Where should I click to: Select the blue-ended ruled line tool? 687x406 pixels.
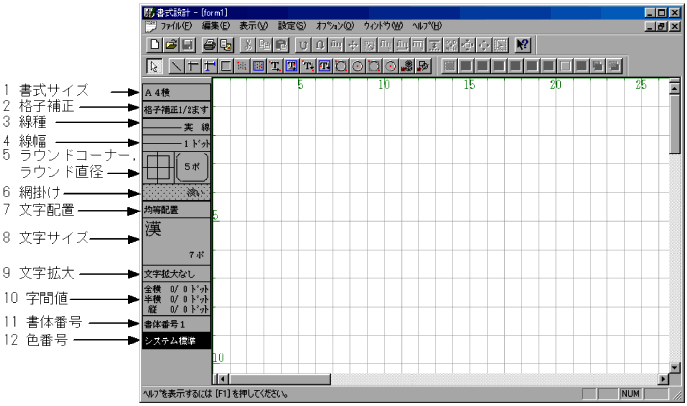209,66
